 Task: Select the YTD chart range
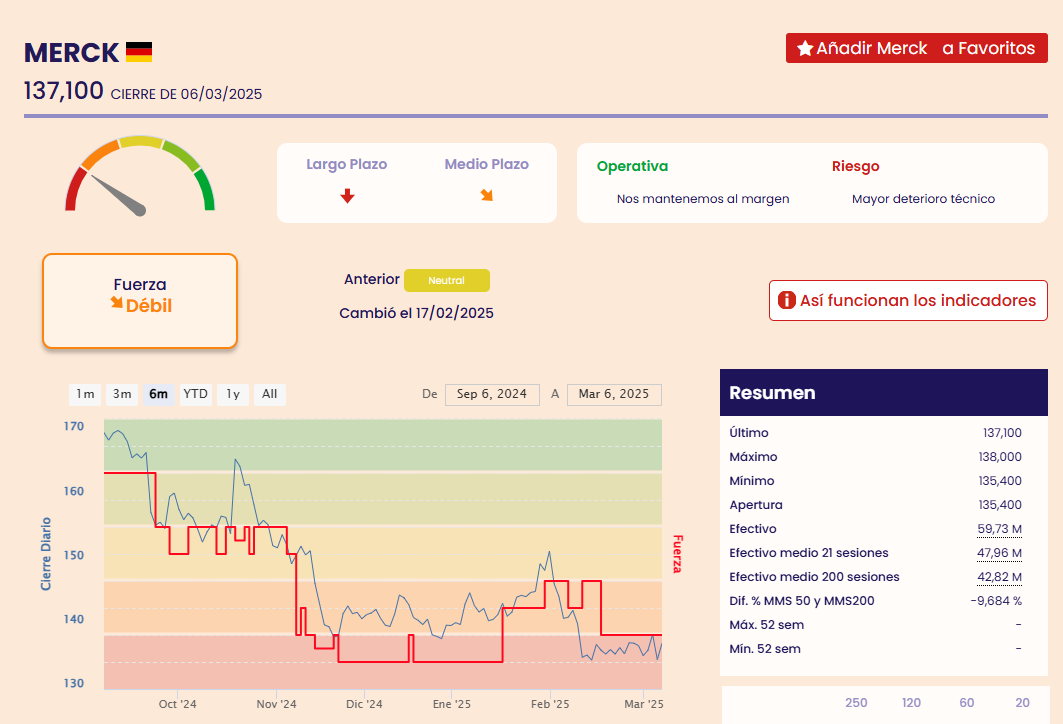[196, 395]
